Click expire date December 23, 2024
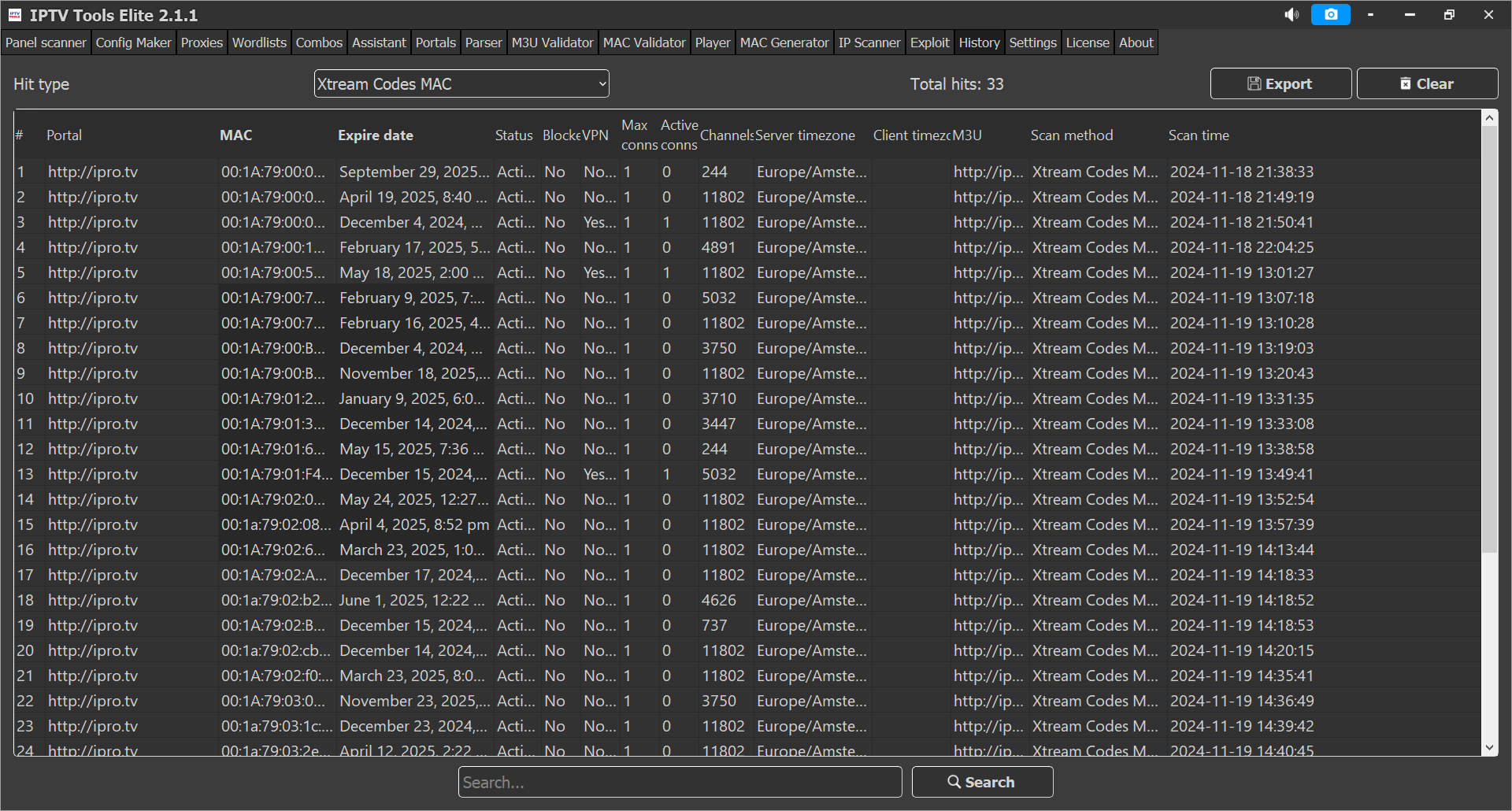Image resolution: width=1512 pixels, height=811 pixels. point(415,726)
